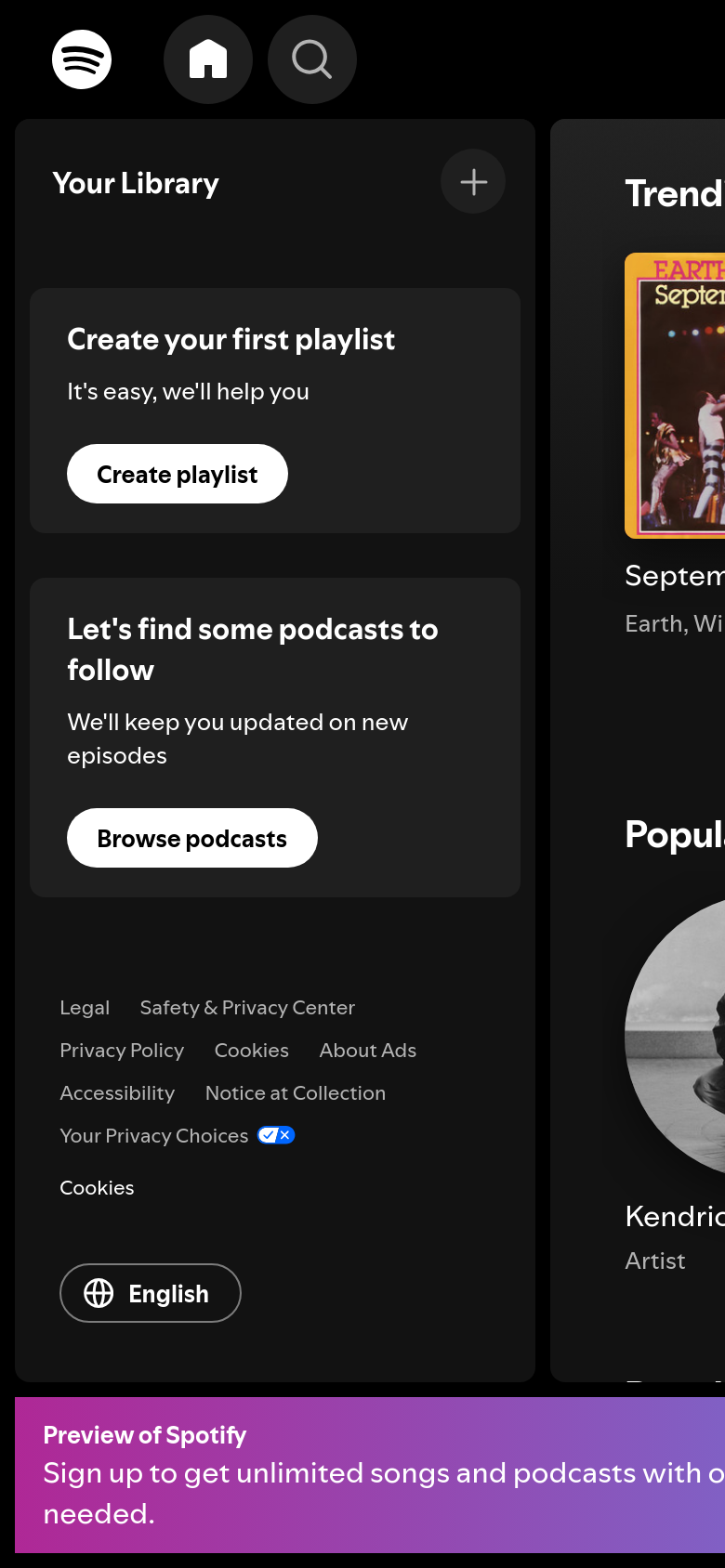This screenshot has height=1568, width=725.
Task: Open the English language selector
Action: tap(151, 1293)
